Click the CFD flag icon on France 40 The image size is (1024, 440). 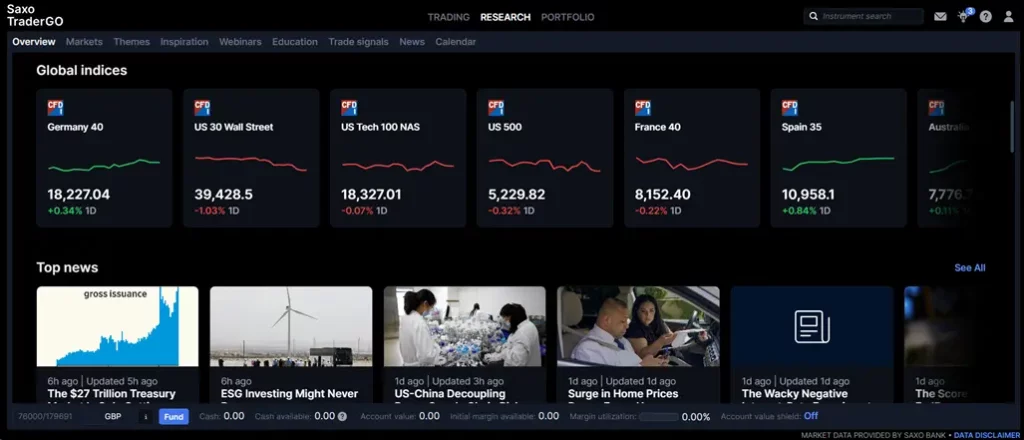643,108
